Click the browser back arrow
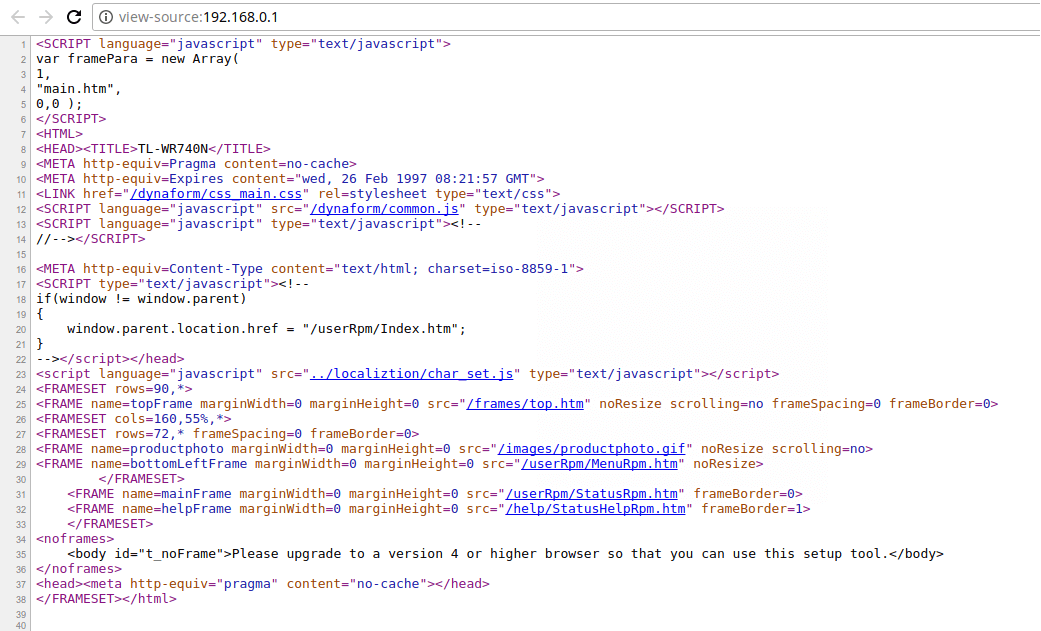Screen dimensions: 1041x631 click(x=18, y=17)
